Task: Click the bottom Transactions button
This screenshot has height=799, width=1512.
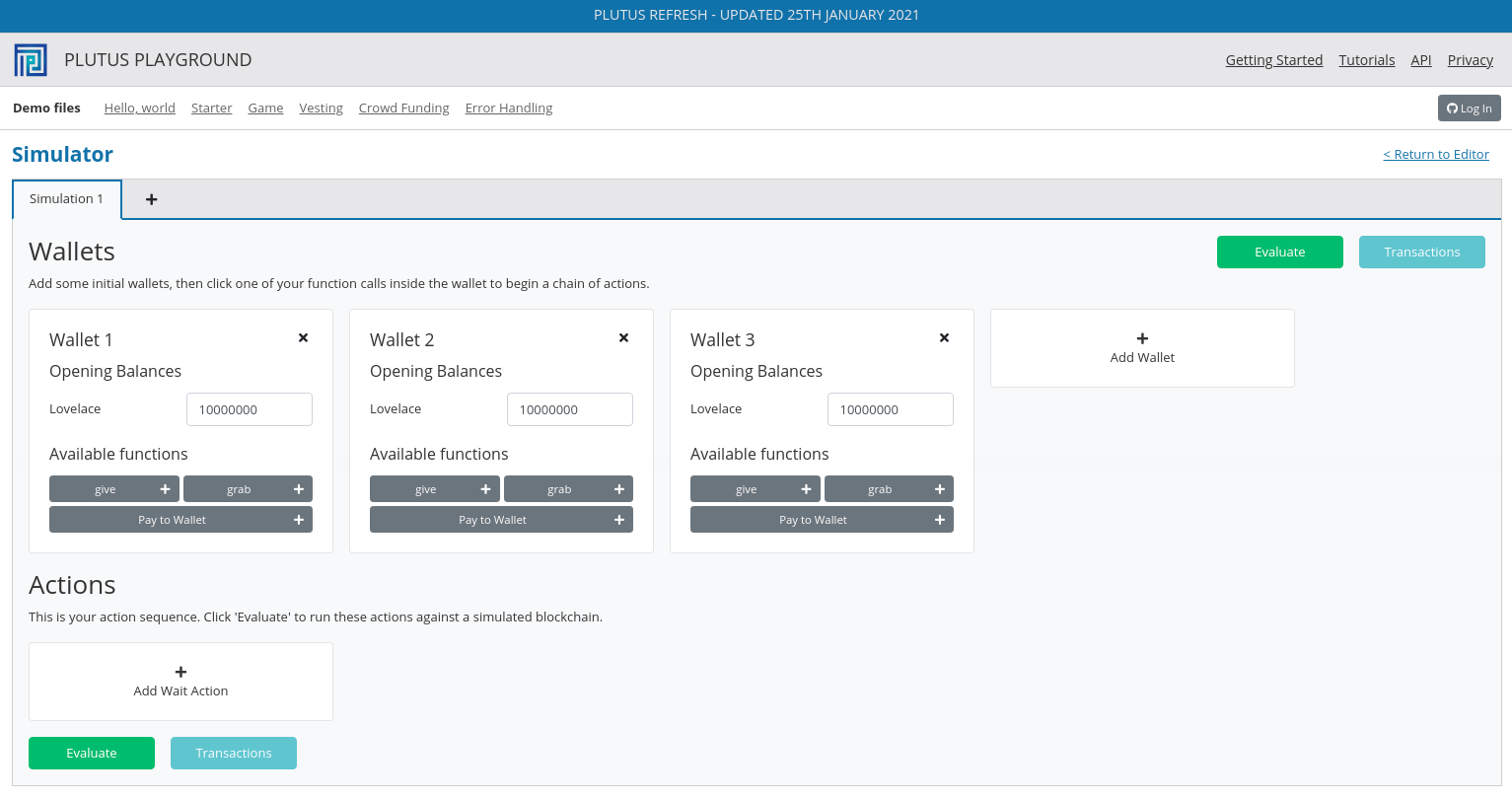Action: [234, 754]
